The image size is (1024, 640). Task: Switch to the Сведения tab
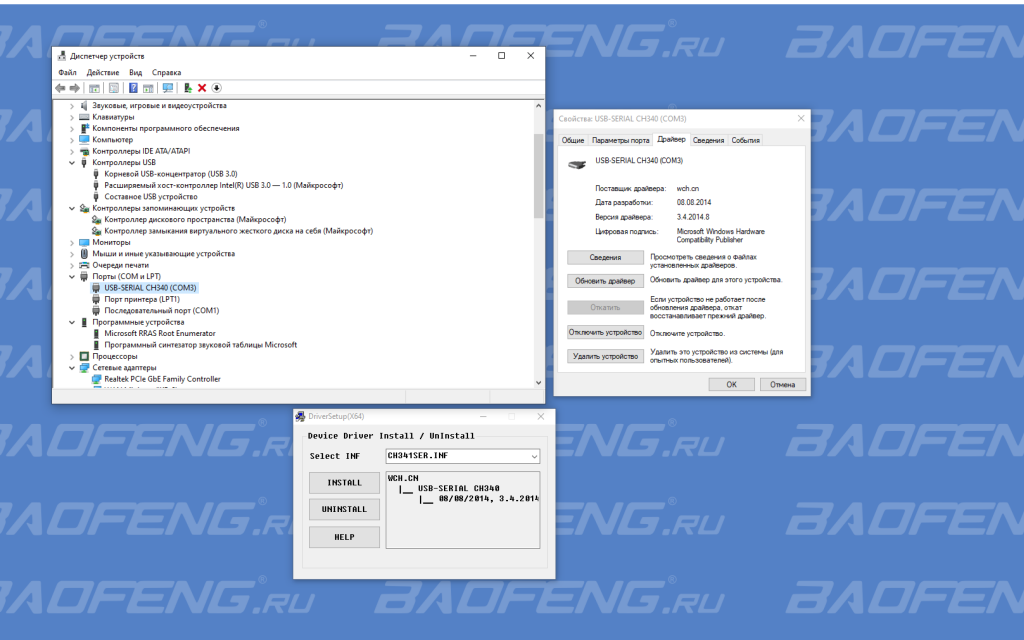tap(708, 140)
